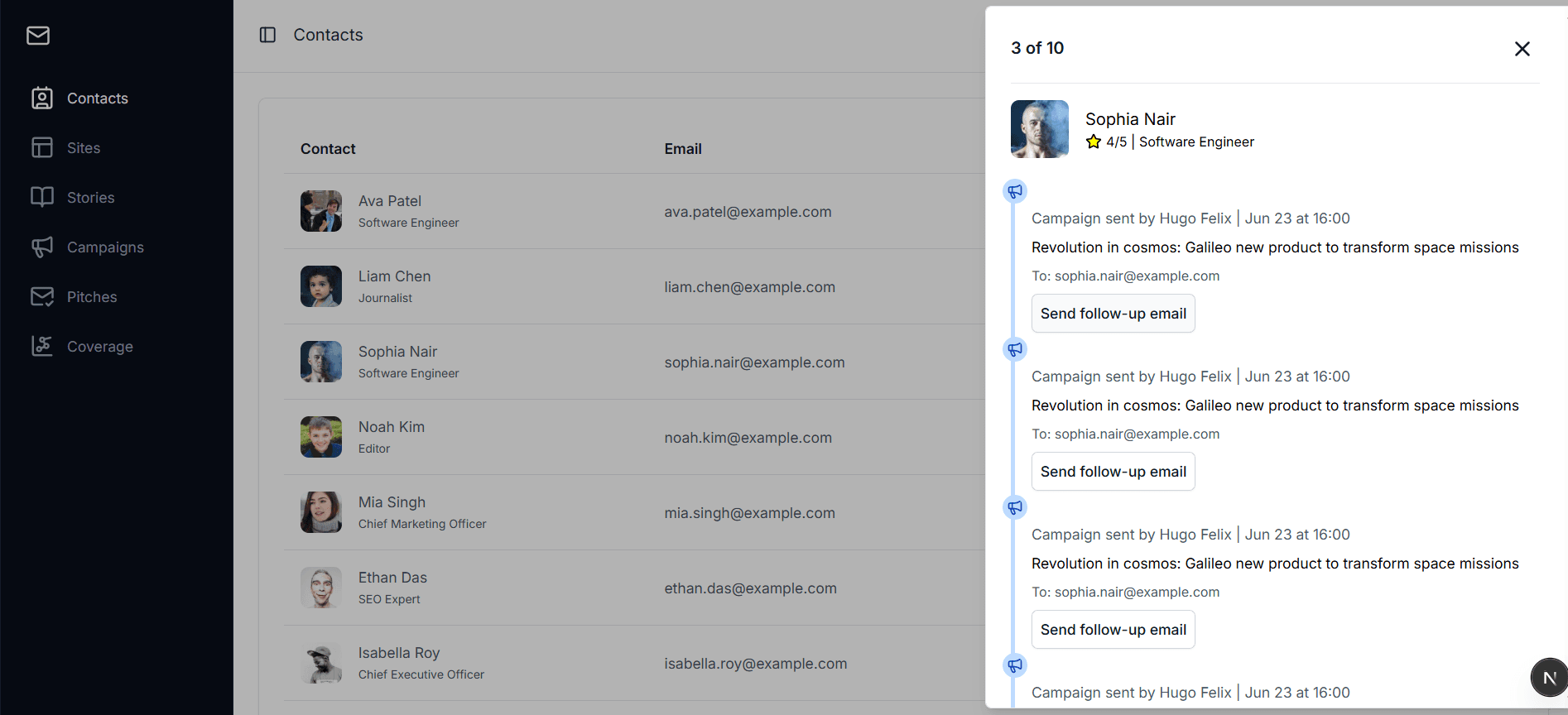This screenshot has width=1568, height=715.
Task: Select the Ava Patel contact name
Action: tap(390, 201)
